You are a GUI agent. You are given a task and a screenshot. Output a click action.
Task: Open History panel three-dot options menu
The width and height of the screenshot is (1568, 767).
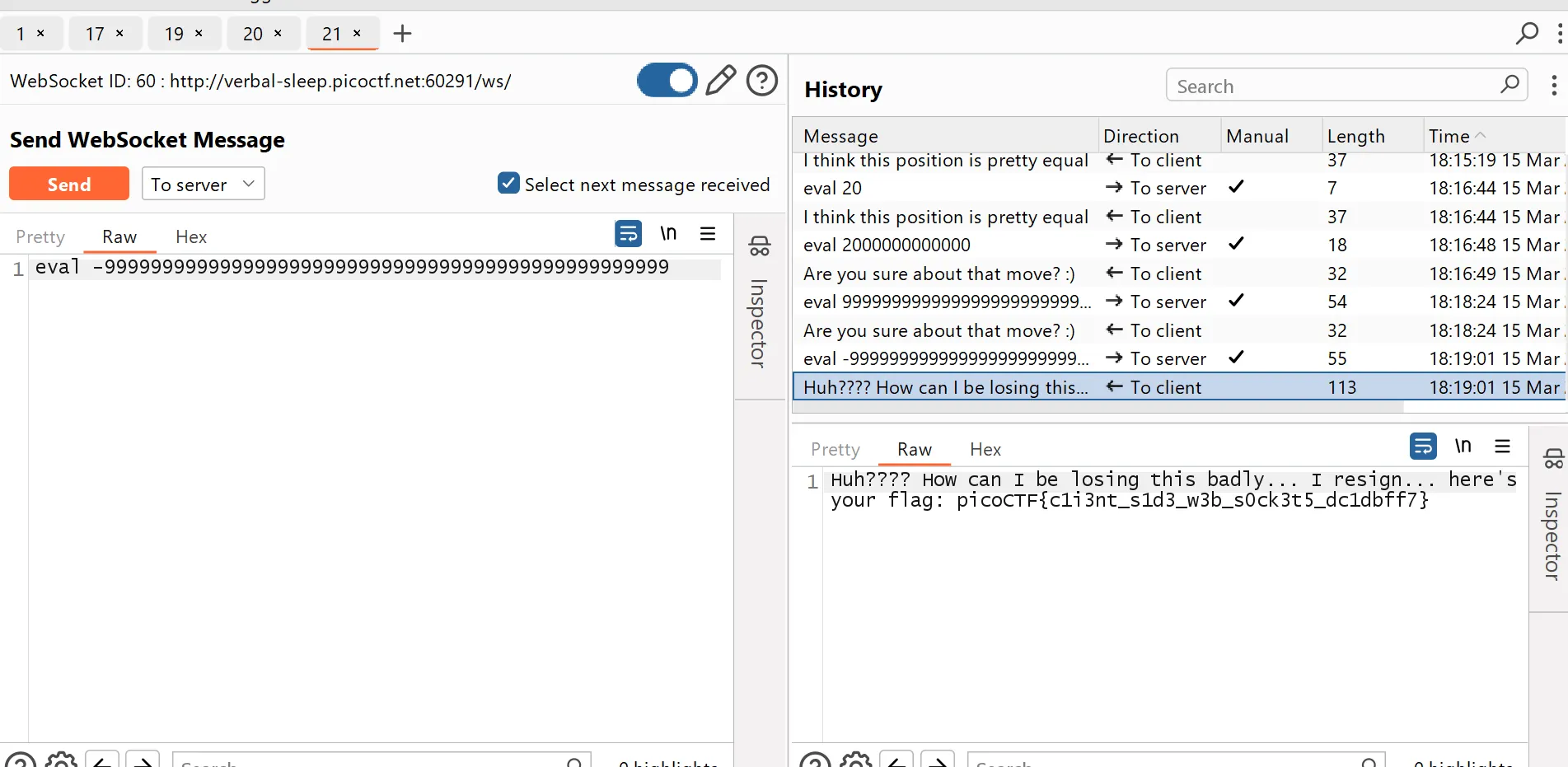point(1553,86)
